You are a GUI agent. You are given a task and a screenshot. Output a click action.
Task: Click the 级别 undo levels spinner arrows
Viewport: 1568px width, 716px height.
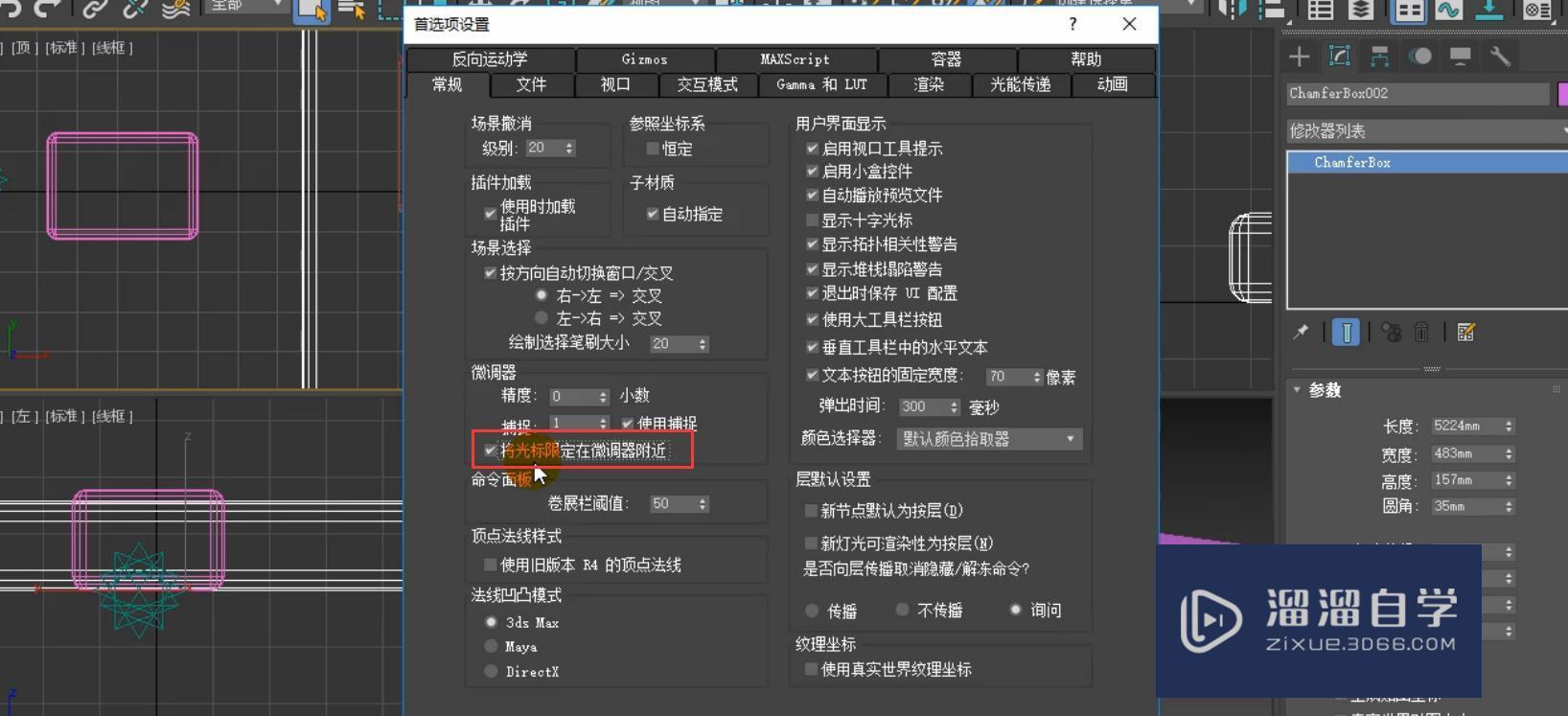coord(569,149)
